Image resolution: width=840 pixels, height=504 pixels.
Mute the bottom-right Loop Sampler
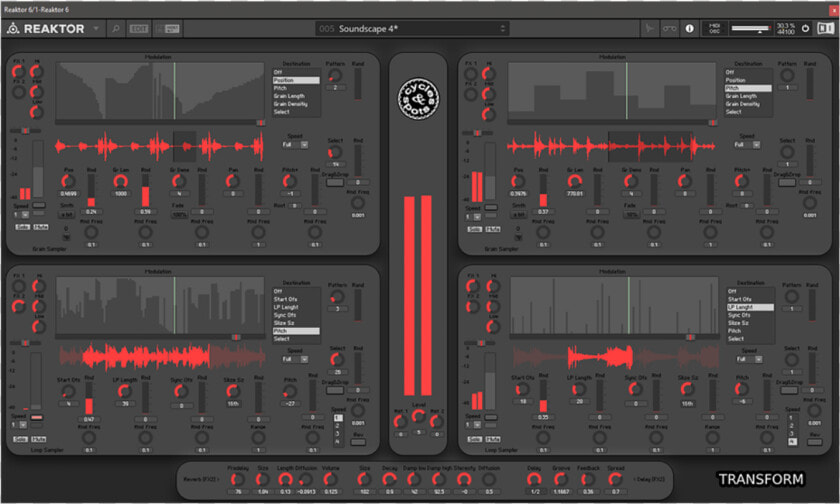pos(493,439)
